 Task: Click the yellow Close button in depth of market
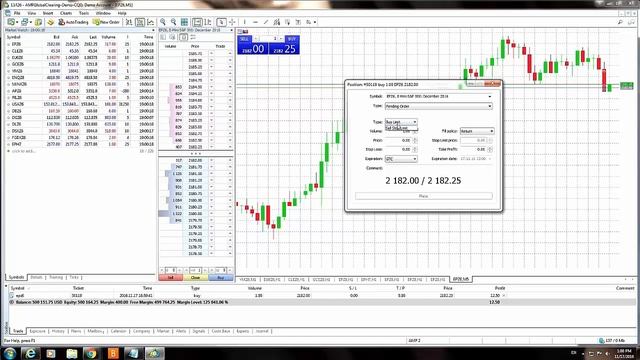point(196,278)
